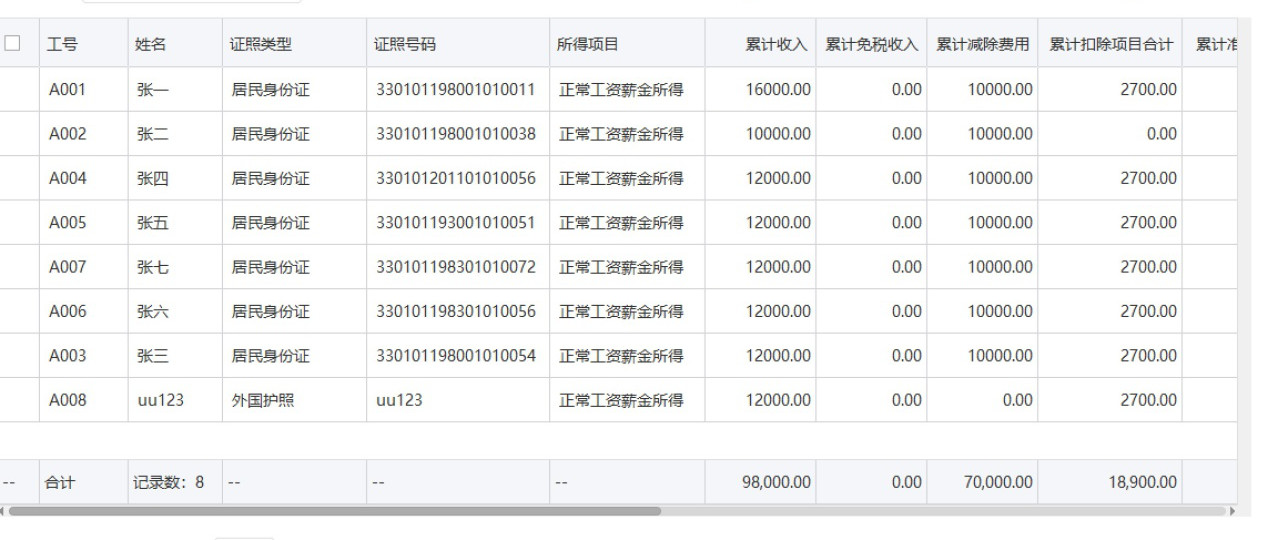Click the 累计扣除项目合计 column header
The width and height of the screenshot is (1269, 540).
tap(1111, 45)
